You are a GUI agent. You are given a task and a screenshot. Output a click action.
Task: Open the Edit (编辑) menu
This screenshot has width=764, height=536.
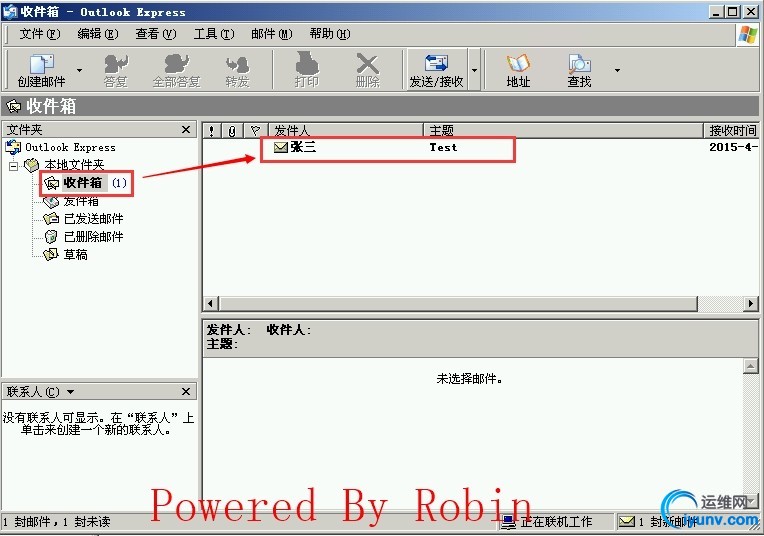coord(97,34)
